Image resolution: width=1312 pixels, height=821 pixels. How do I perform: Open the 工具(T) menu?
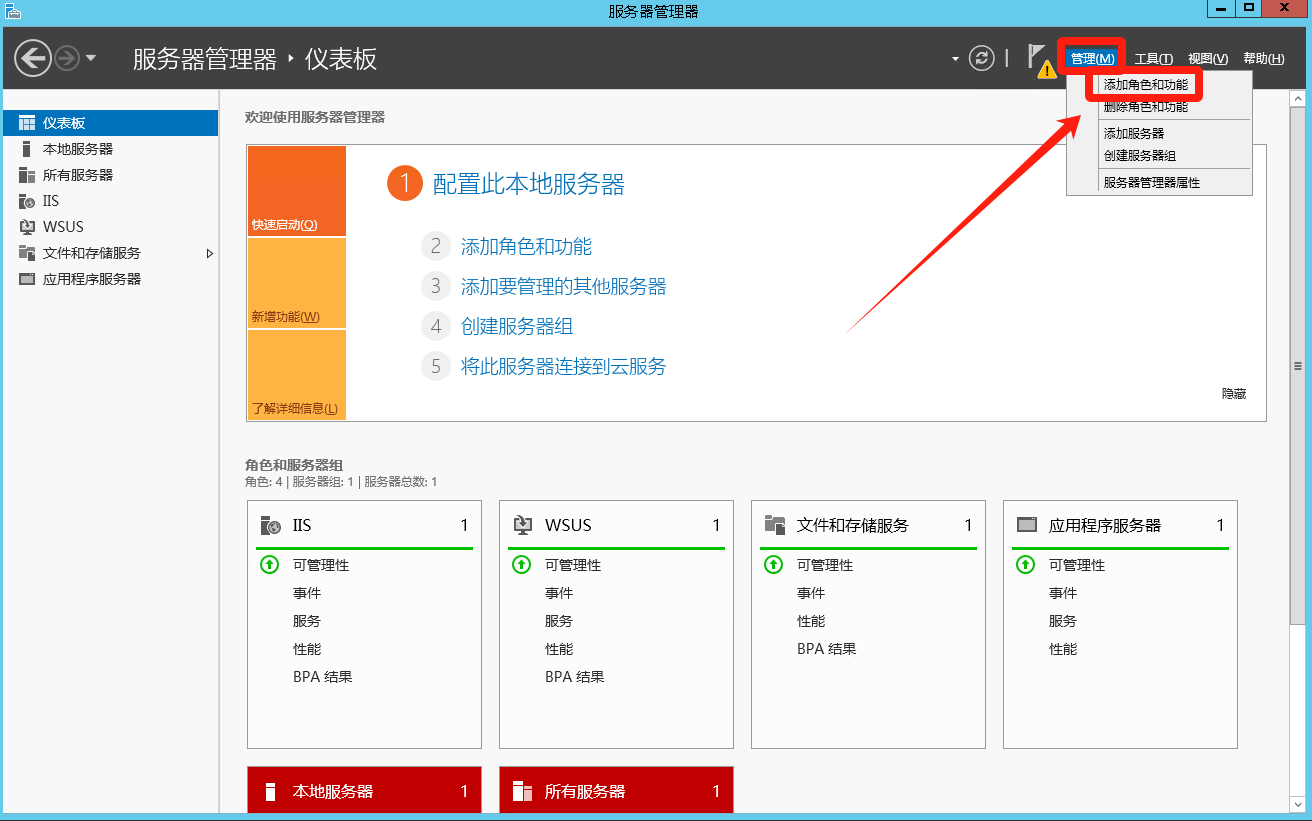(1153, 59)
